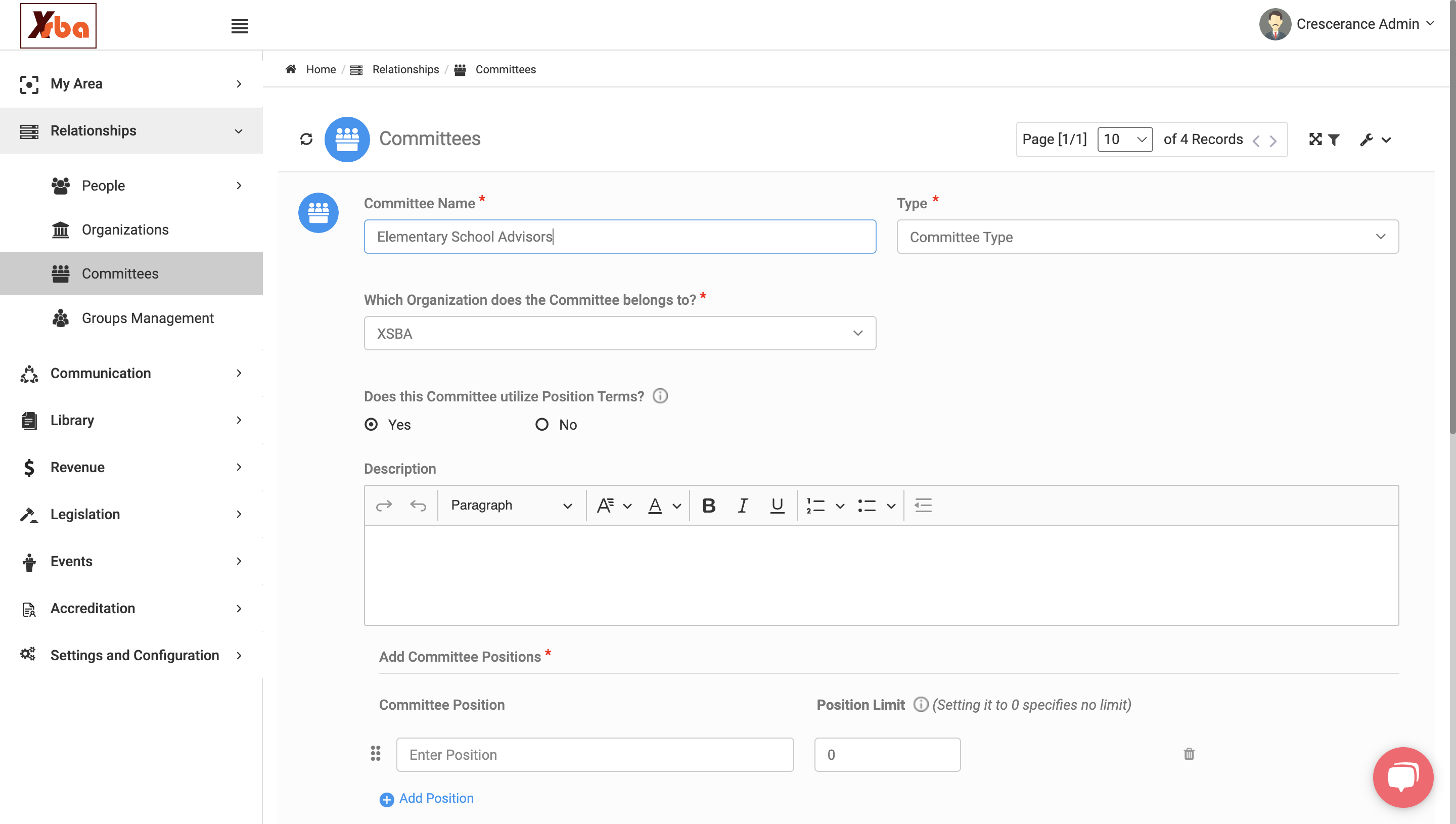The width and height of the screenshot is (1456, 824).
Task: Open the records per page dropdown
Action: click(1124, 139)
